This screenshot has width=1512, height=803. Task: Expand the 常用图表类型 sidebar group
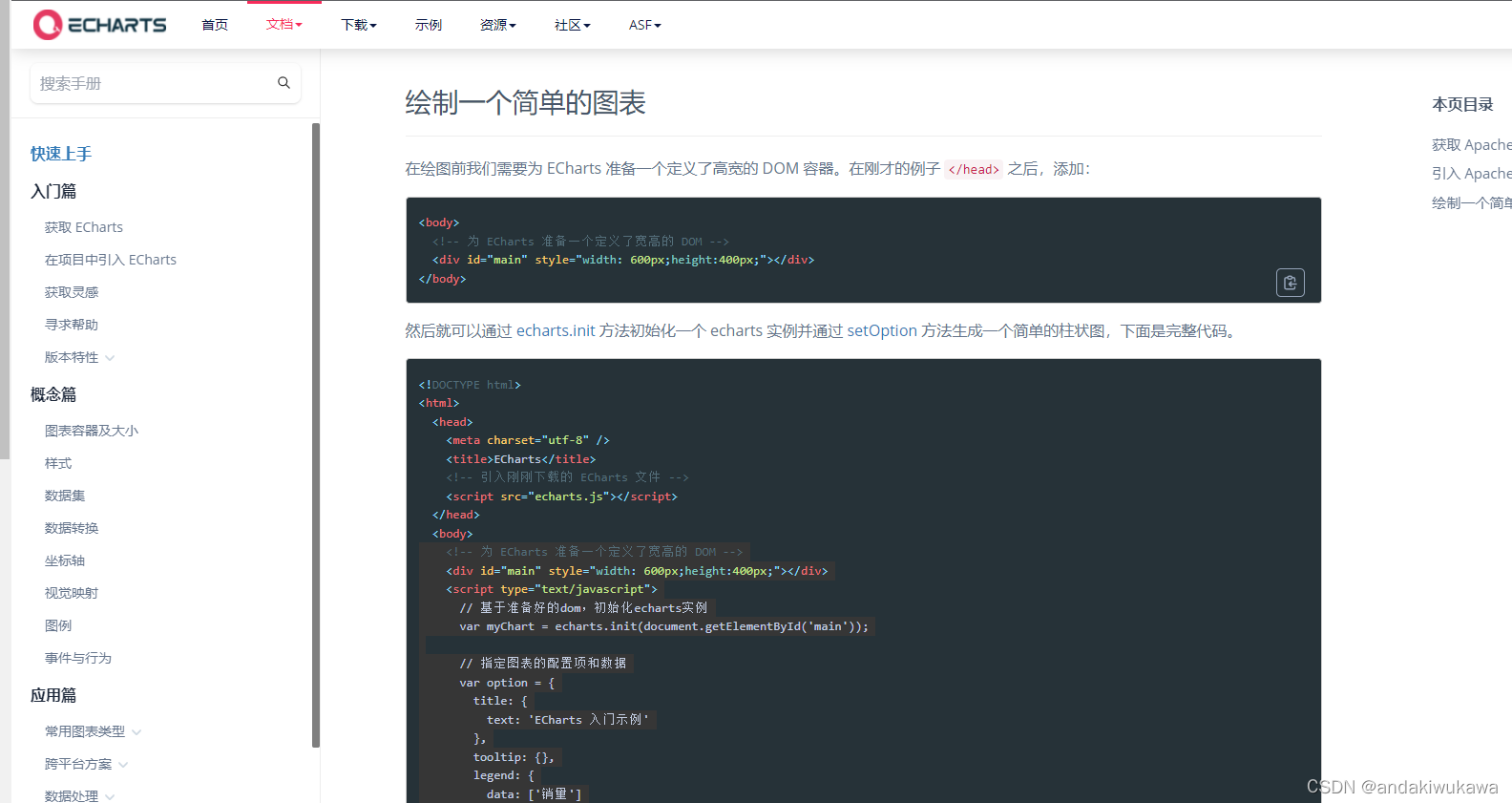click(93, 731)
